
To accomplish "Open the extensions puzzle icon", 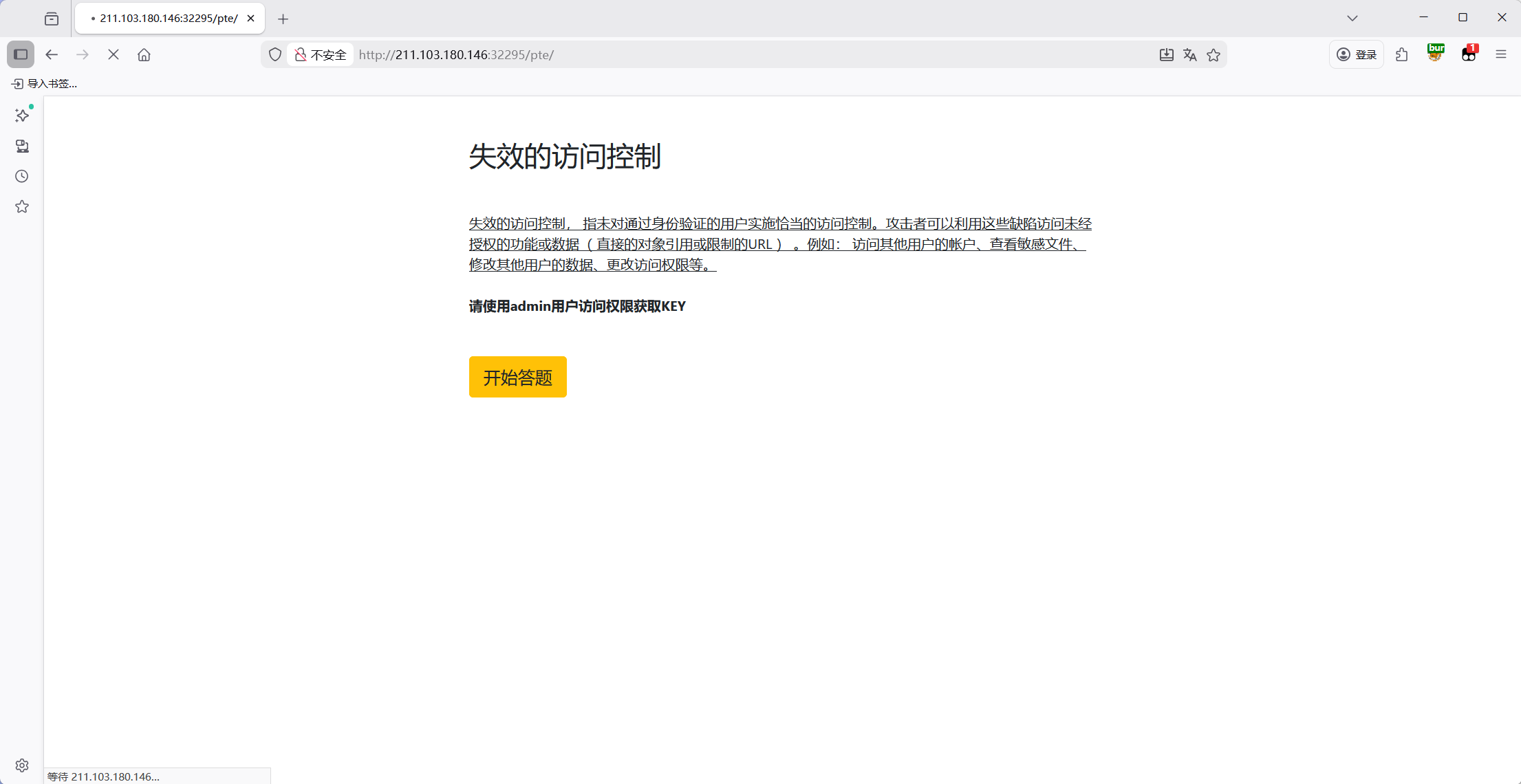I will (x=1402, y=54).
